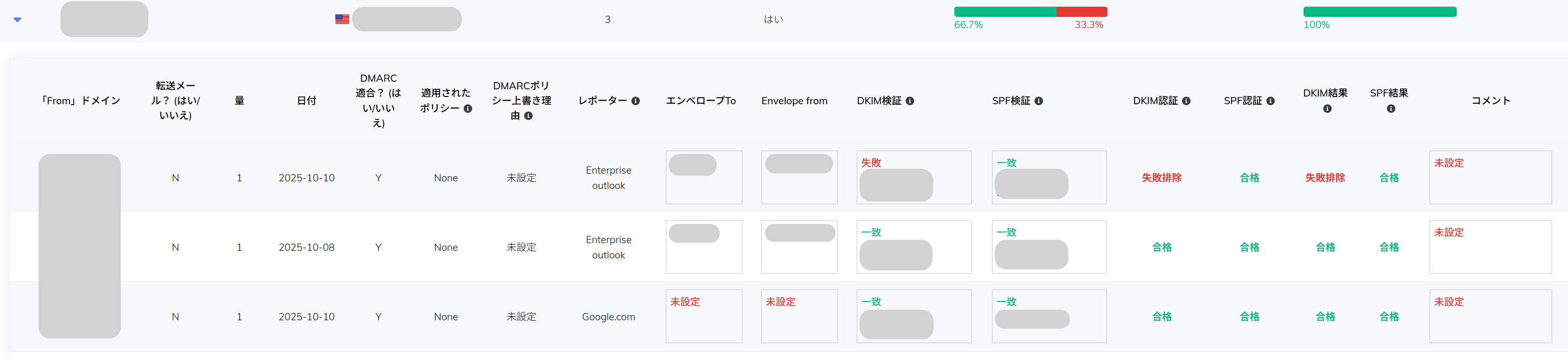Click the DKIM結果 info icon
Viewport: 1568px width, 359px height.
1327,109
